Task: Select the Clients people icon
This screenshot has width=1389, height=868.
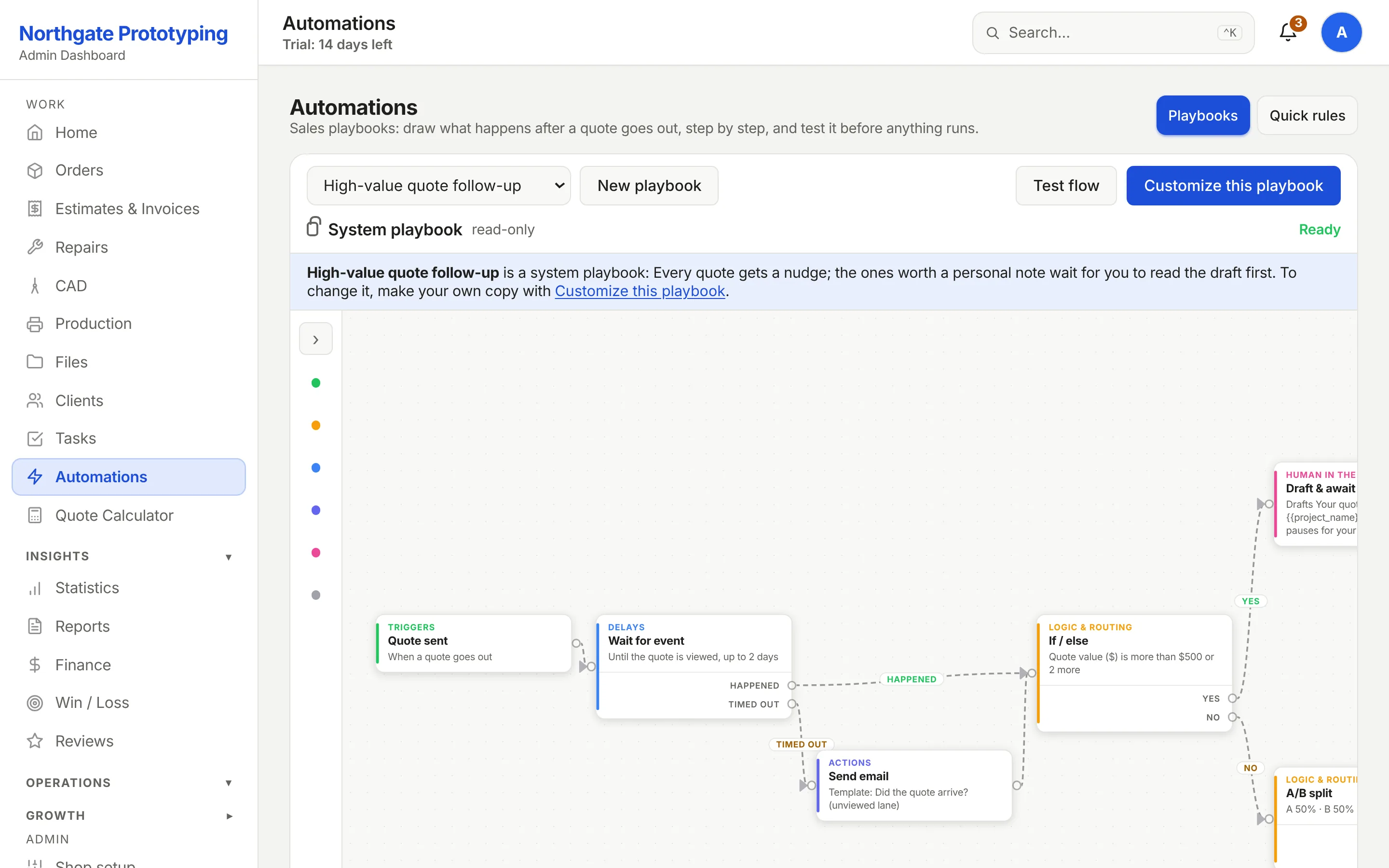Action: [35, 401]
